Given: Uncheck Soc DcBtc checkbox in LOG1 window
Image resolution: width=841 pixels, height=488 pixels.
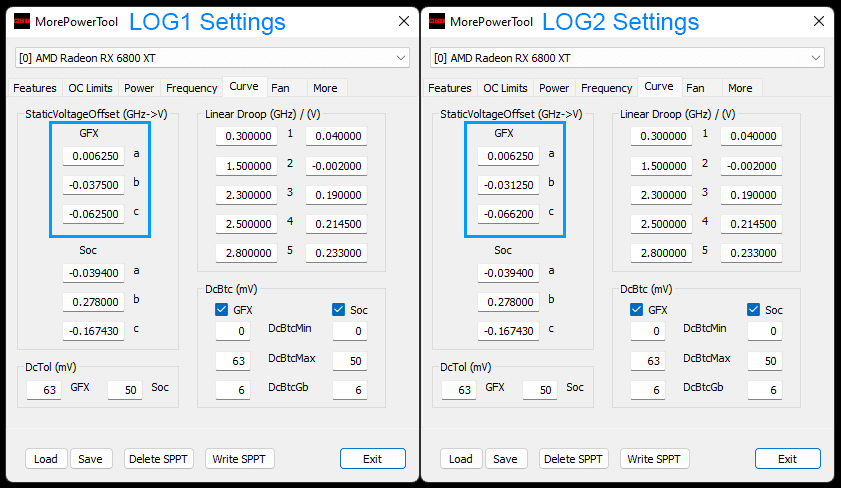Looking at the screenshot, I should 338,309.
